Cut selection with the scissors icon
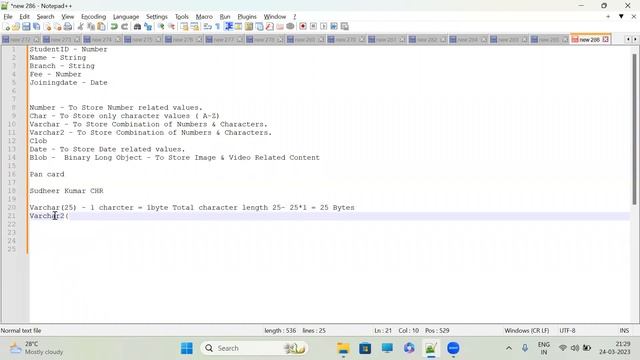The height and width of the screenshot is (360, 640). (x=80, y=27)
